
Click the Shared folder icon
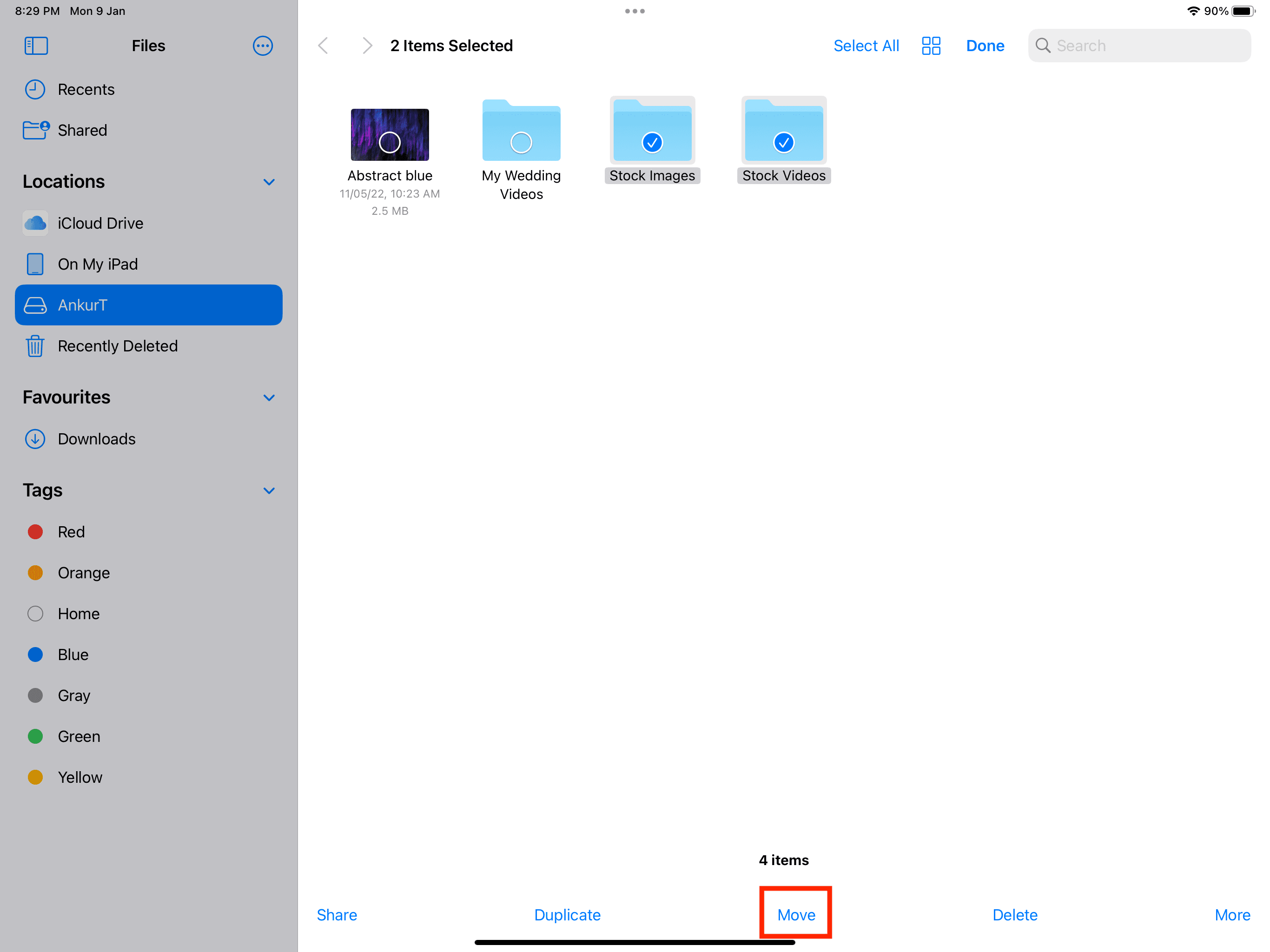tap(36, 130)
